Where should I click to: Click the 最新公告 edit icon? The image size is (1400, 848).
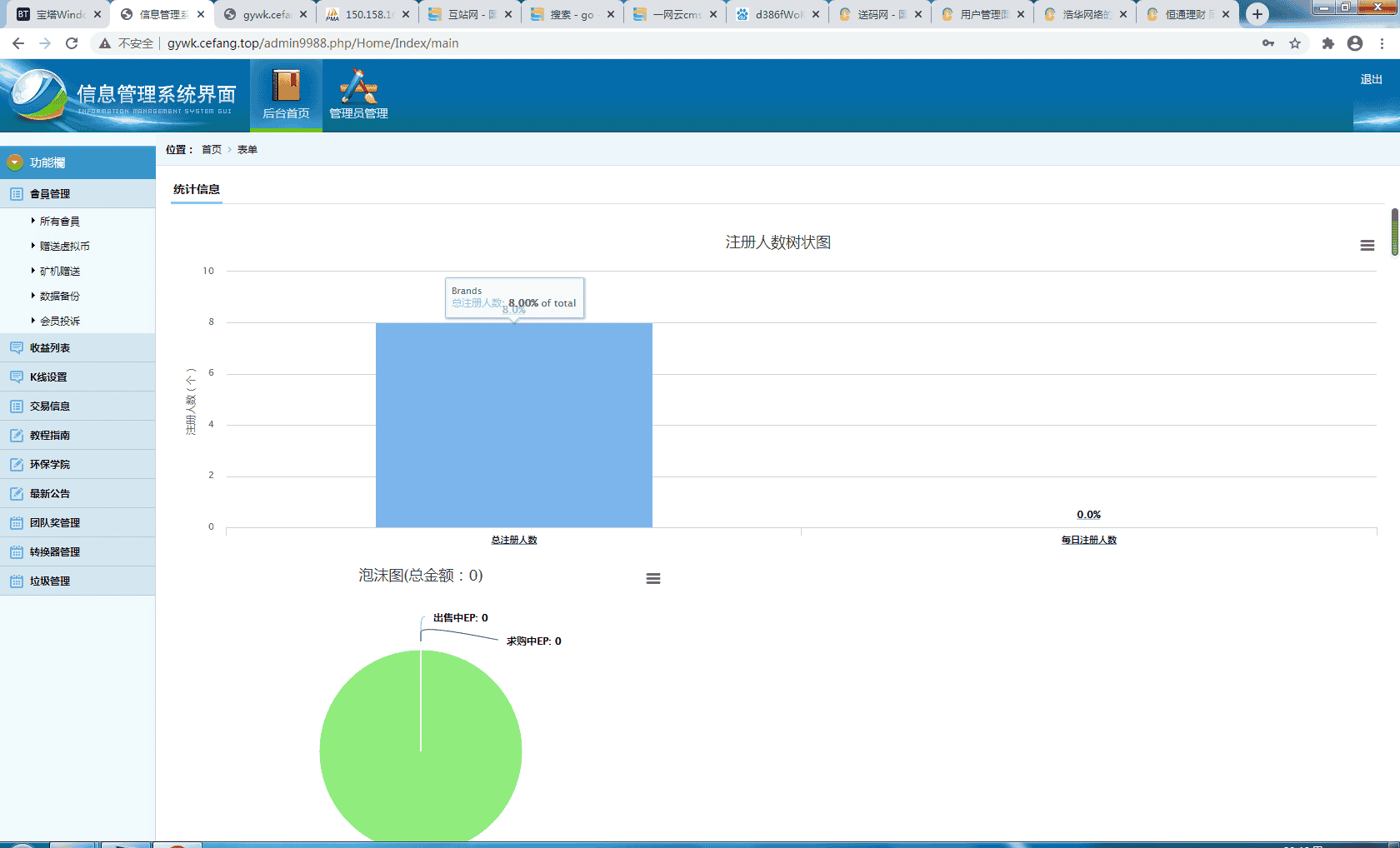(17, 493)
